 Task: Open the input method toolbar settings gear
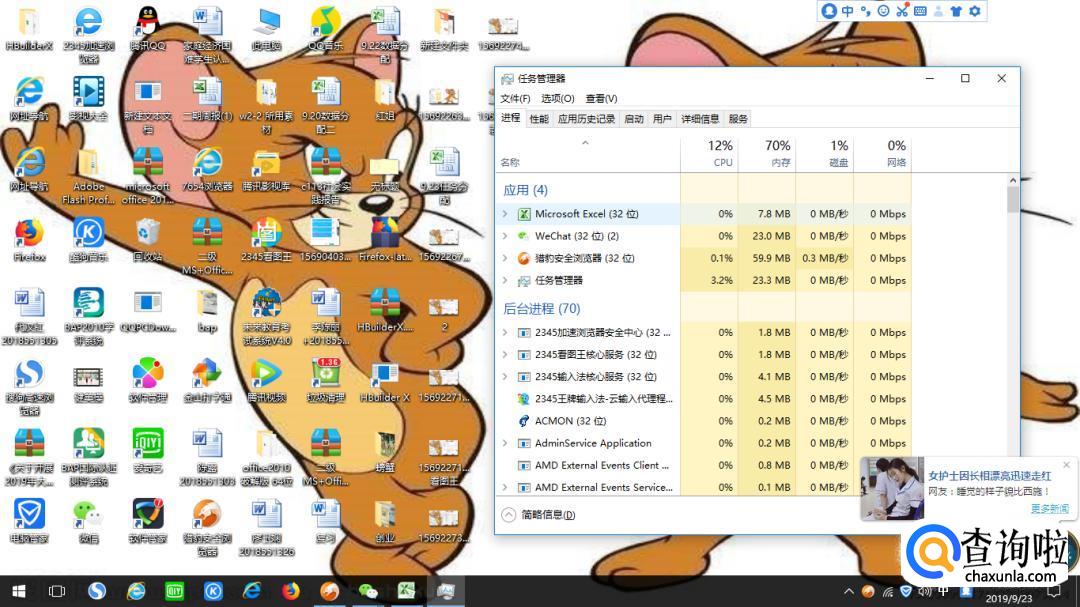coord(975,11)
